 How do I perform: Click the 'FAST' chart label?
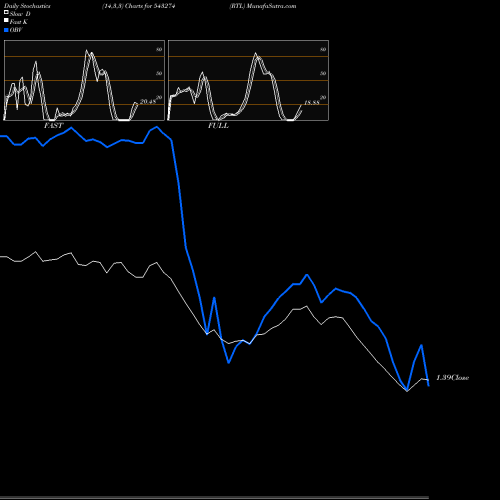point(53,126)
